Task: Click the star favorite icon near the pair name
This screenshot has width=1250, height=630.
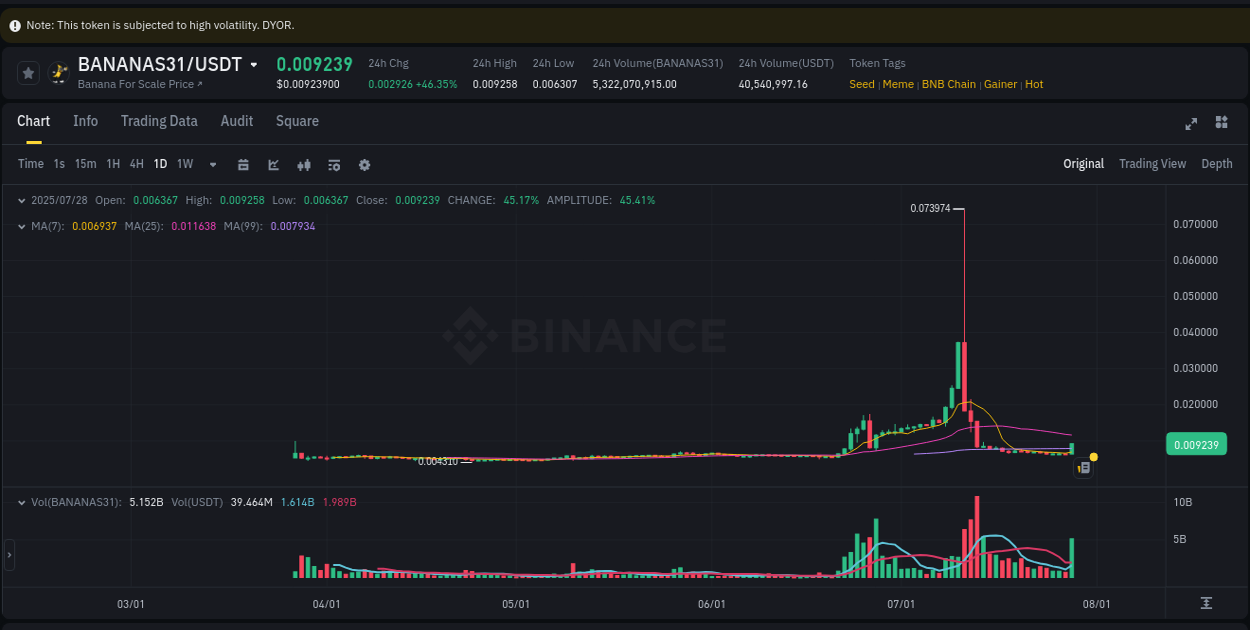Action: point(28,72)
